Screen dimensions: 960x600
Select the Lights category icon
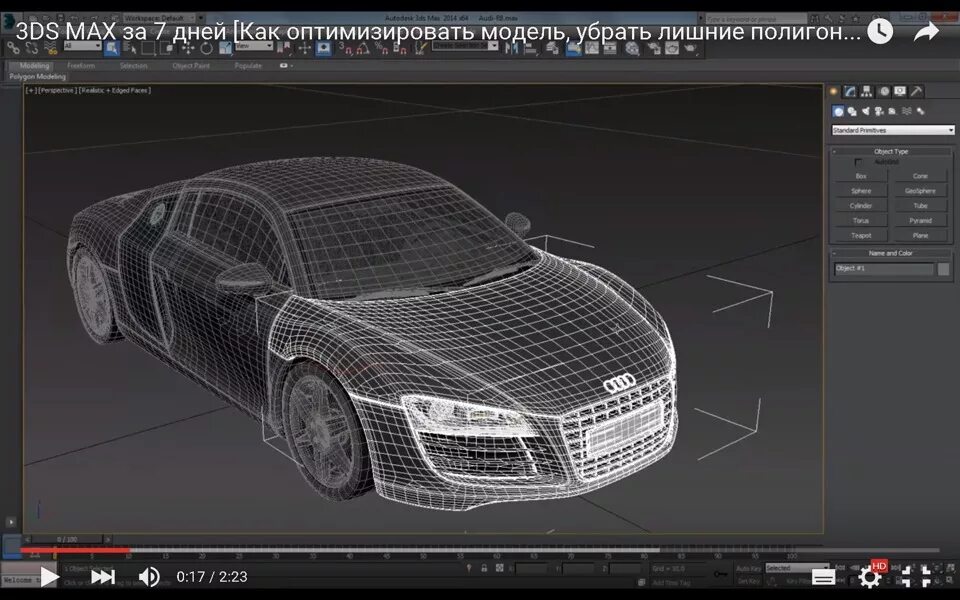[866, 111]
